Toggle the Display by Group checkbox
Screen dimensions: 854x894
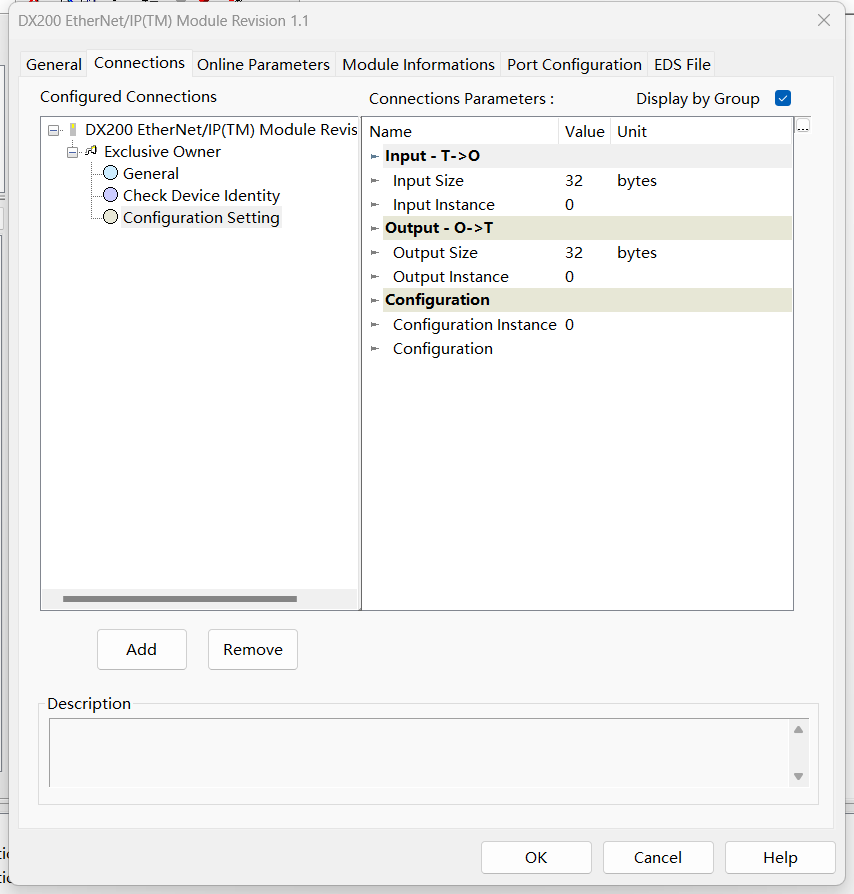(783, 99)
